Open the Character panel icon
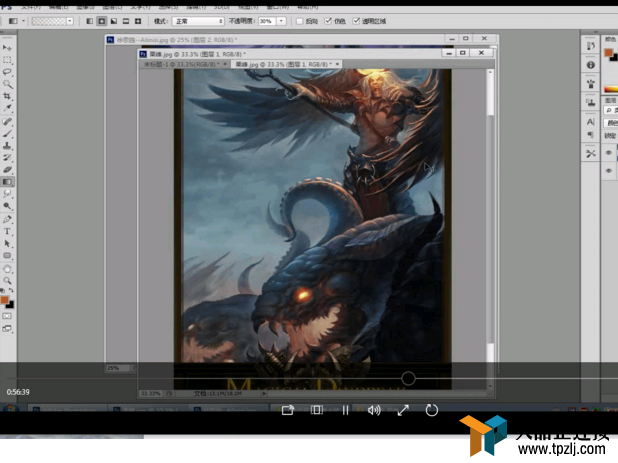618x463 pixels. point(590,122)
